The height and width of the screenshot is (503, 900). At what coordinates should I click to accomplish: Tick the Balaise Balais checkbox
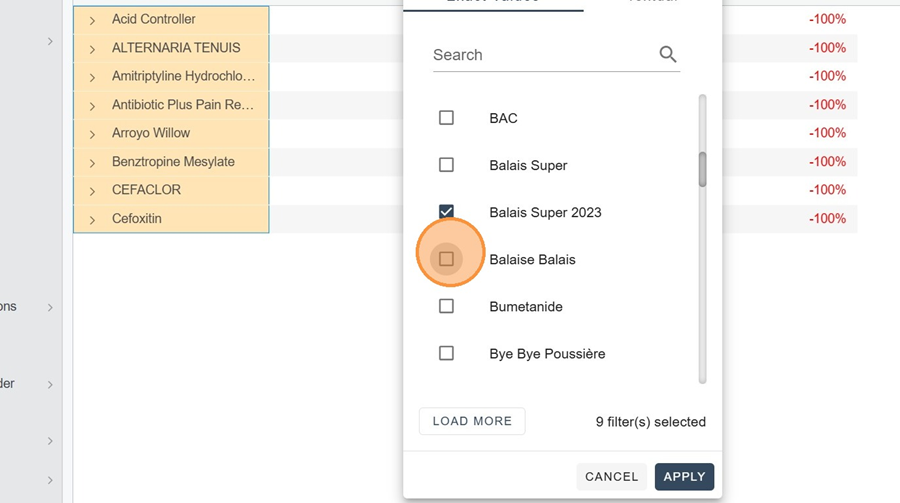pyautogui.click(x=447, y=259)
